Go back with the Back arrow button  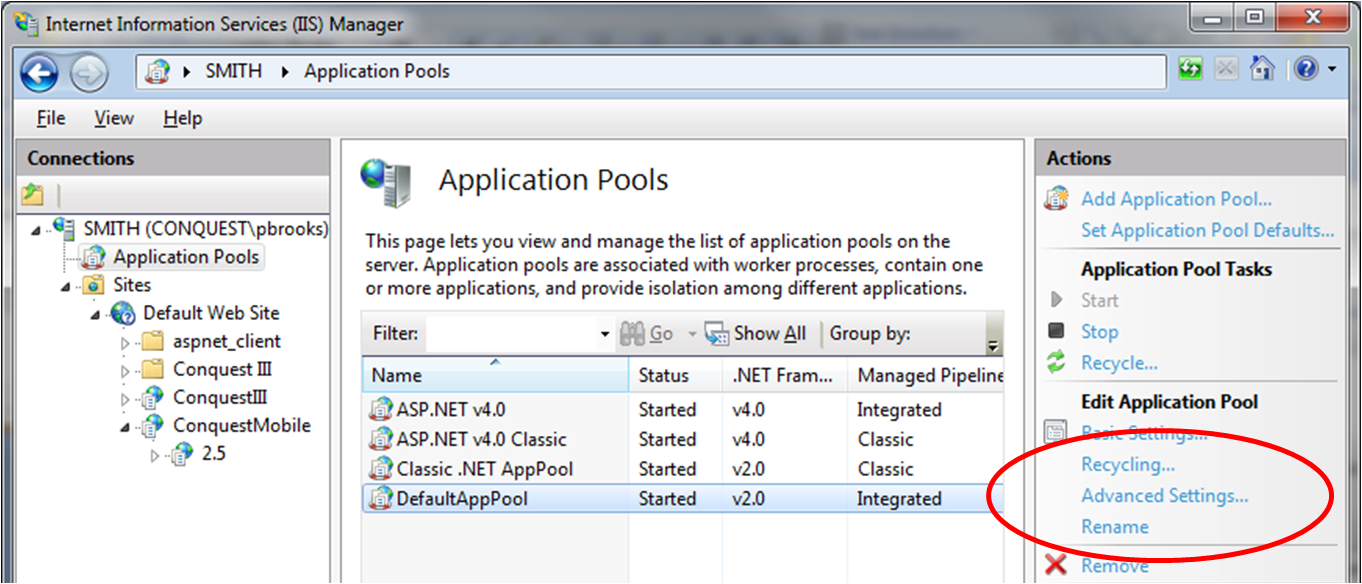(x=40, y=71)
